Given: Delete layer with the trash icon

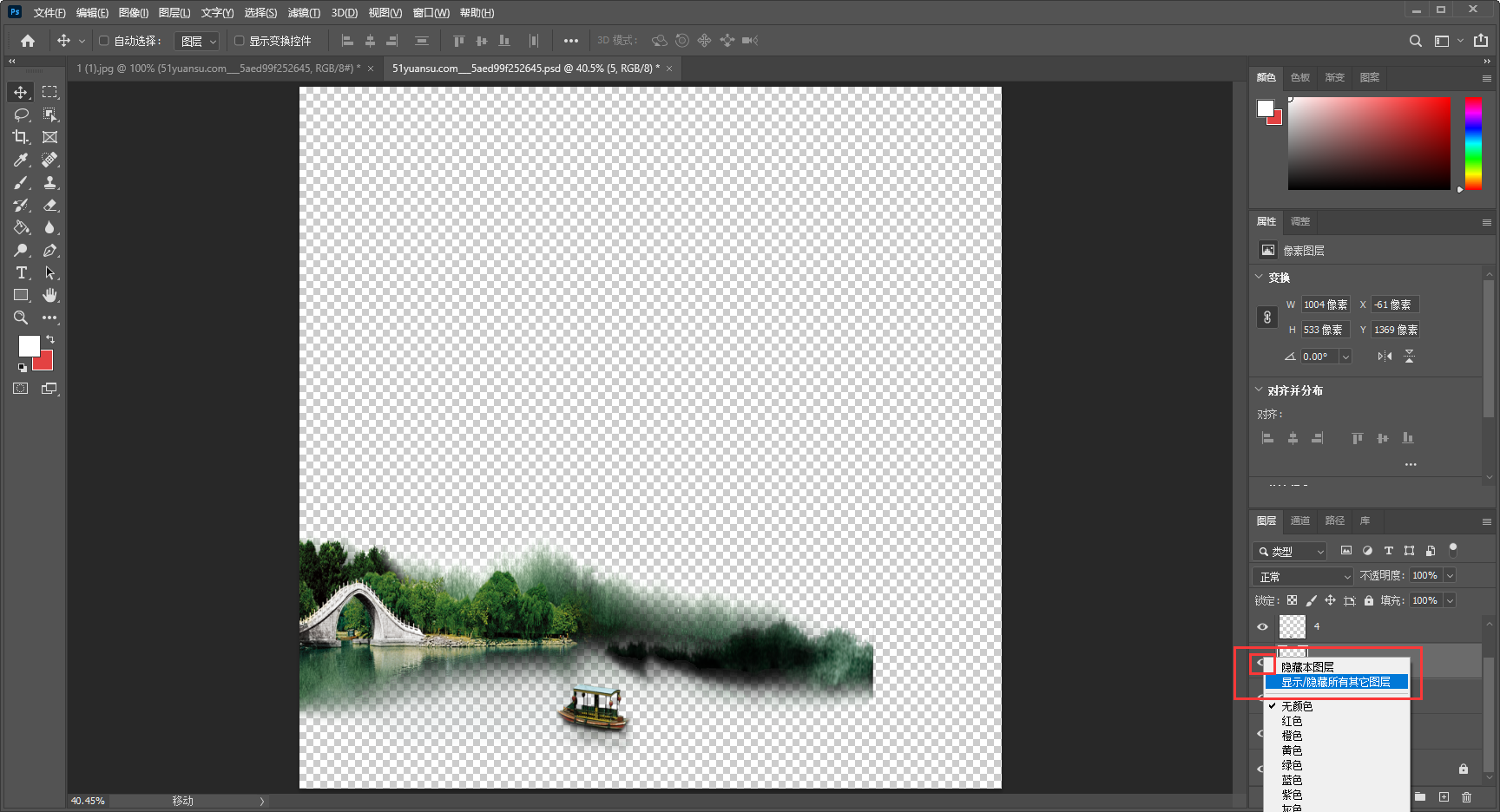Looking at the screenshot, I should tap(1467, 796).
